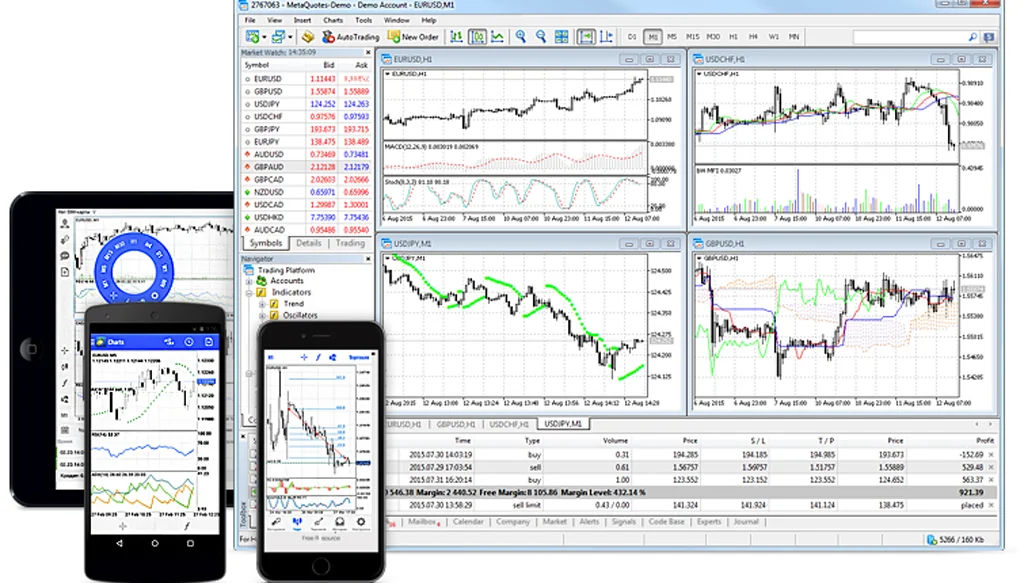Open the Charts menu
Viewport: 1024px width, 583px height.
(x=333, y=20)
